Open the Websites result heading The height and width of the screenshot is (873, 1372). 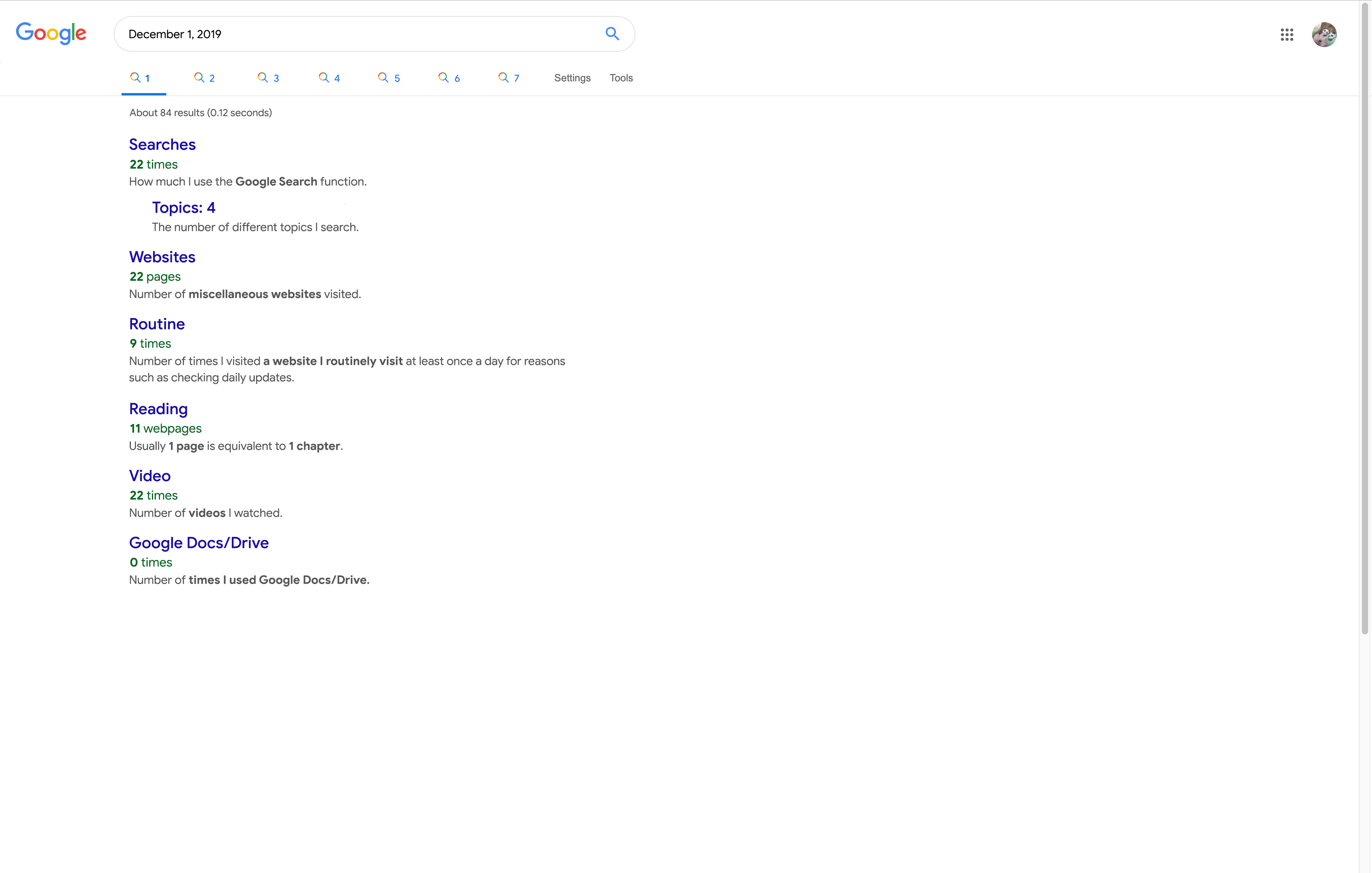tap(162, 257)
